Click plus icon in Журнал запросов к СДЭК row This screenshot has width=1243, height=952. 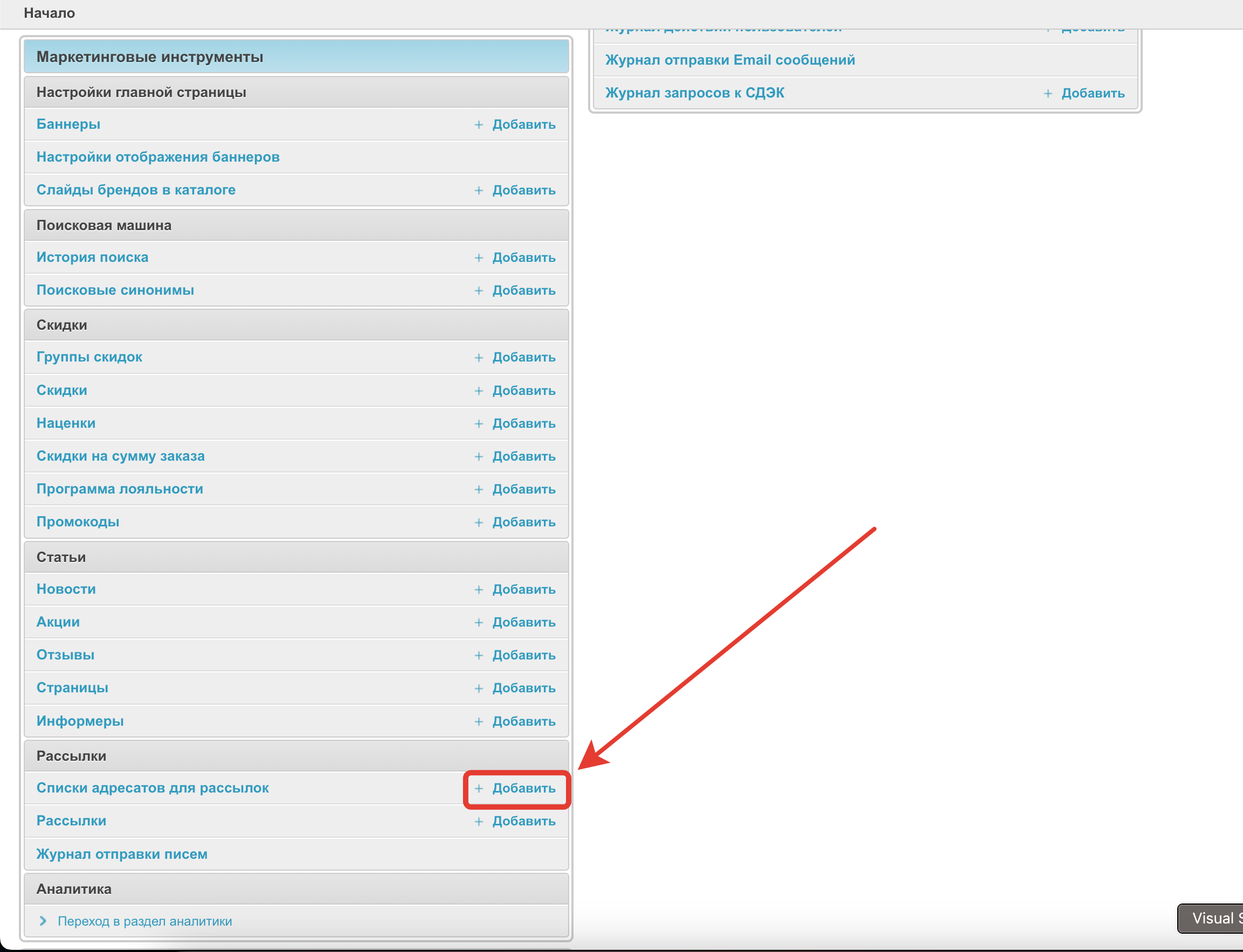[1047, 94]
